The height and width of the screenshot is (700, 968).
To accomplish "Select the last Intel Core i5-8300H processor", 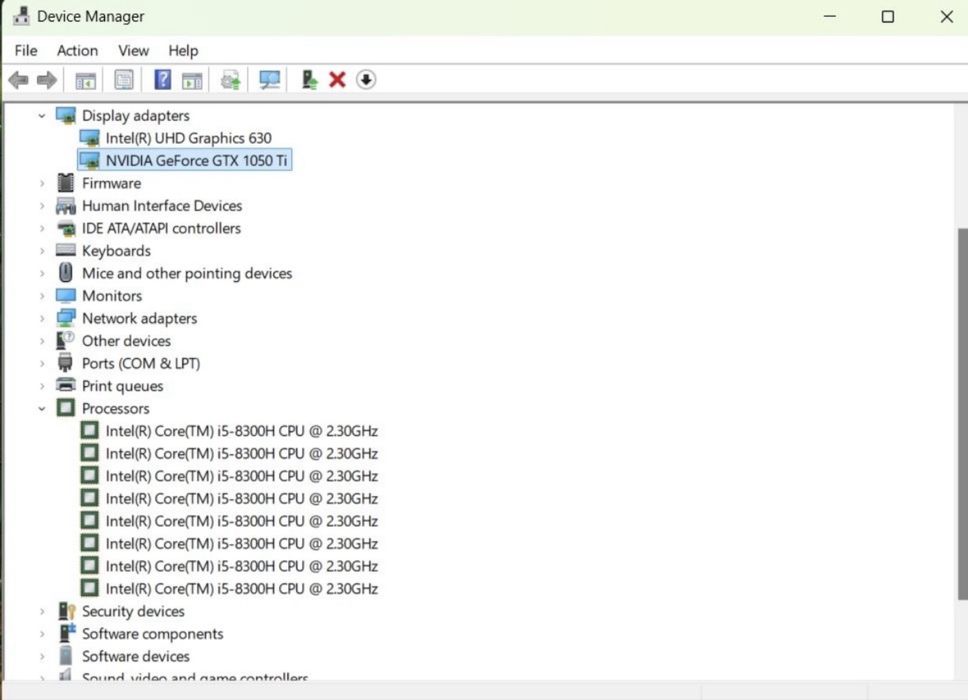I will point(241,589).
